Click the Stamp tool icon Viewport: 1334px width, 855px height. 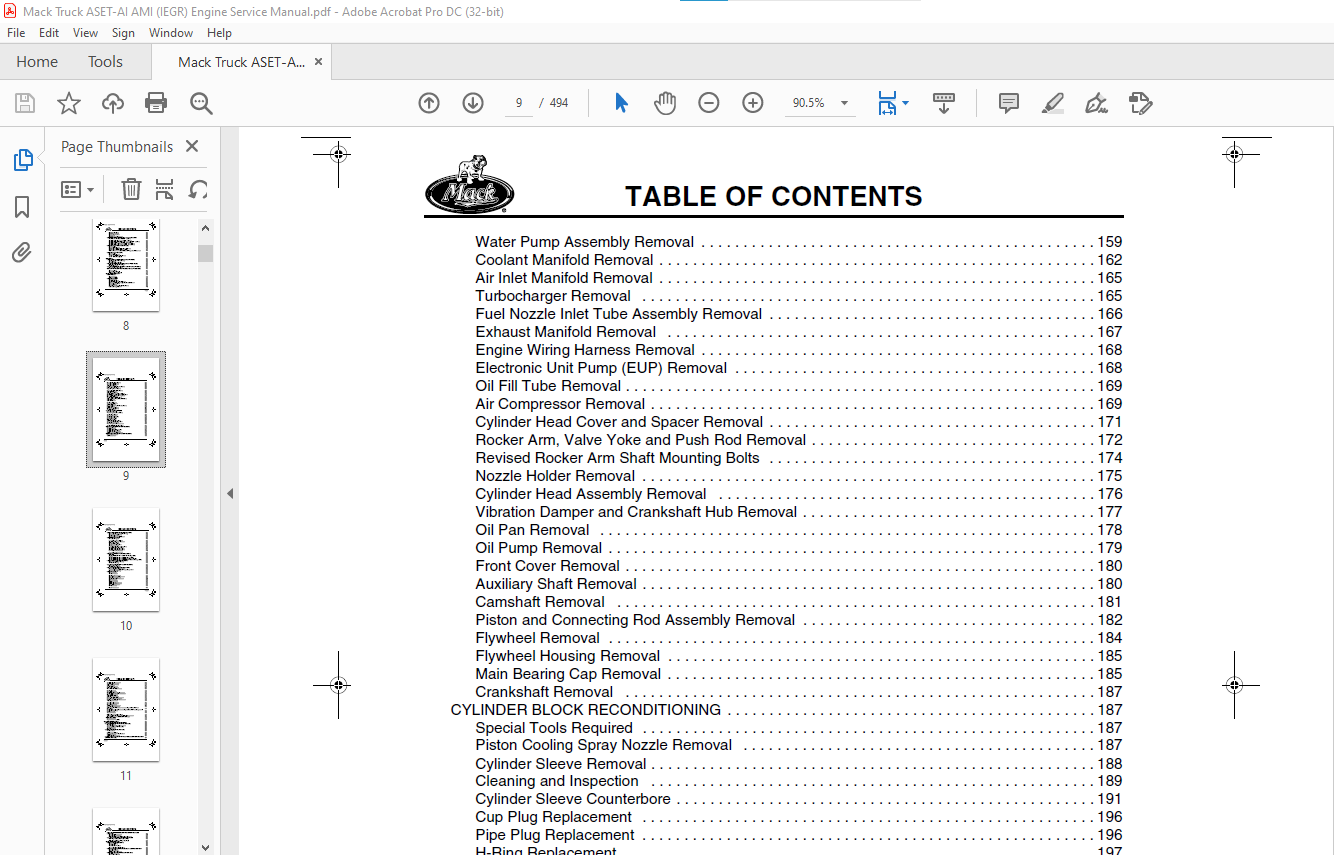coord(1140,103)
